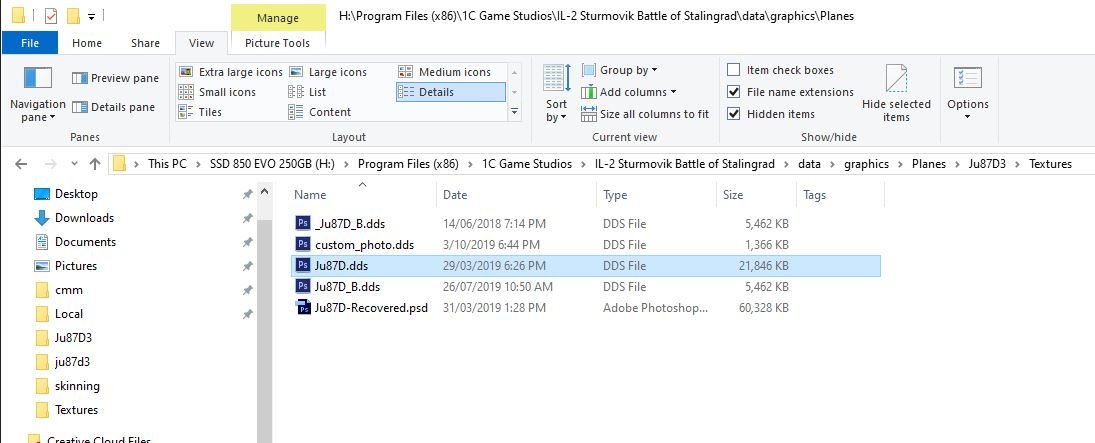Open Desktop in quick access
Viewport: 1095px width, 443px height.
pyautogui.click(x=76, y=194)
